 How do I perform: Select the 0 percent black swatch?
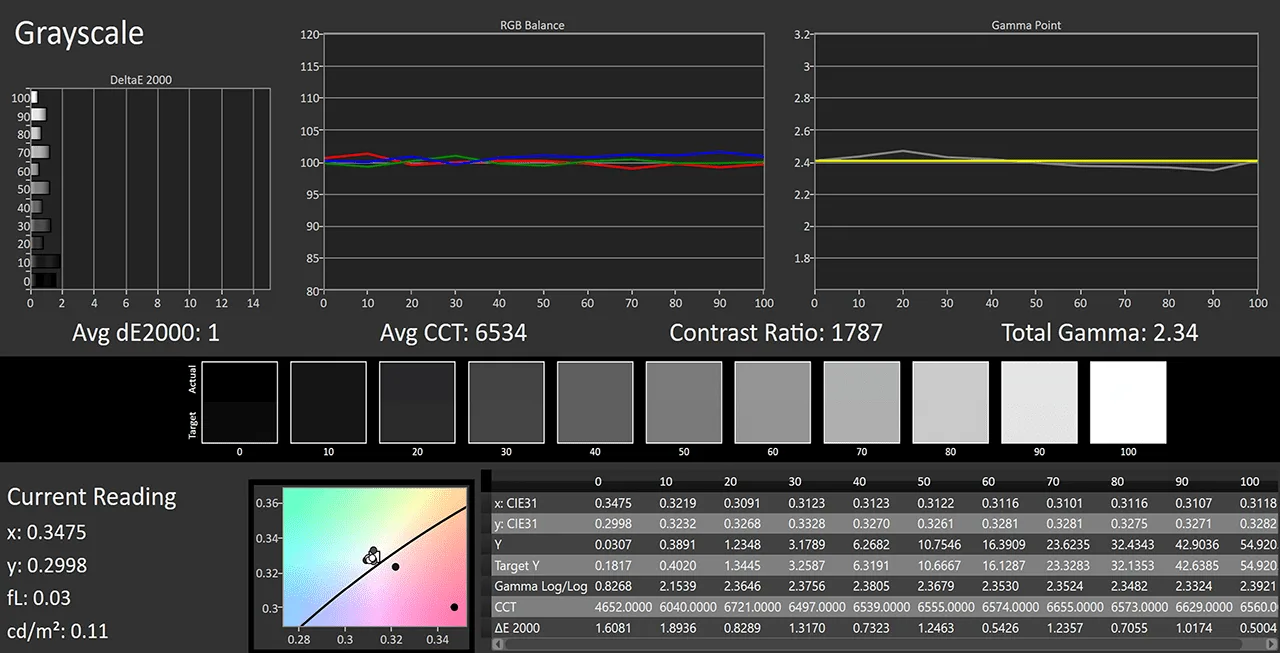point(239,402)
